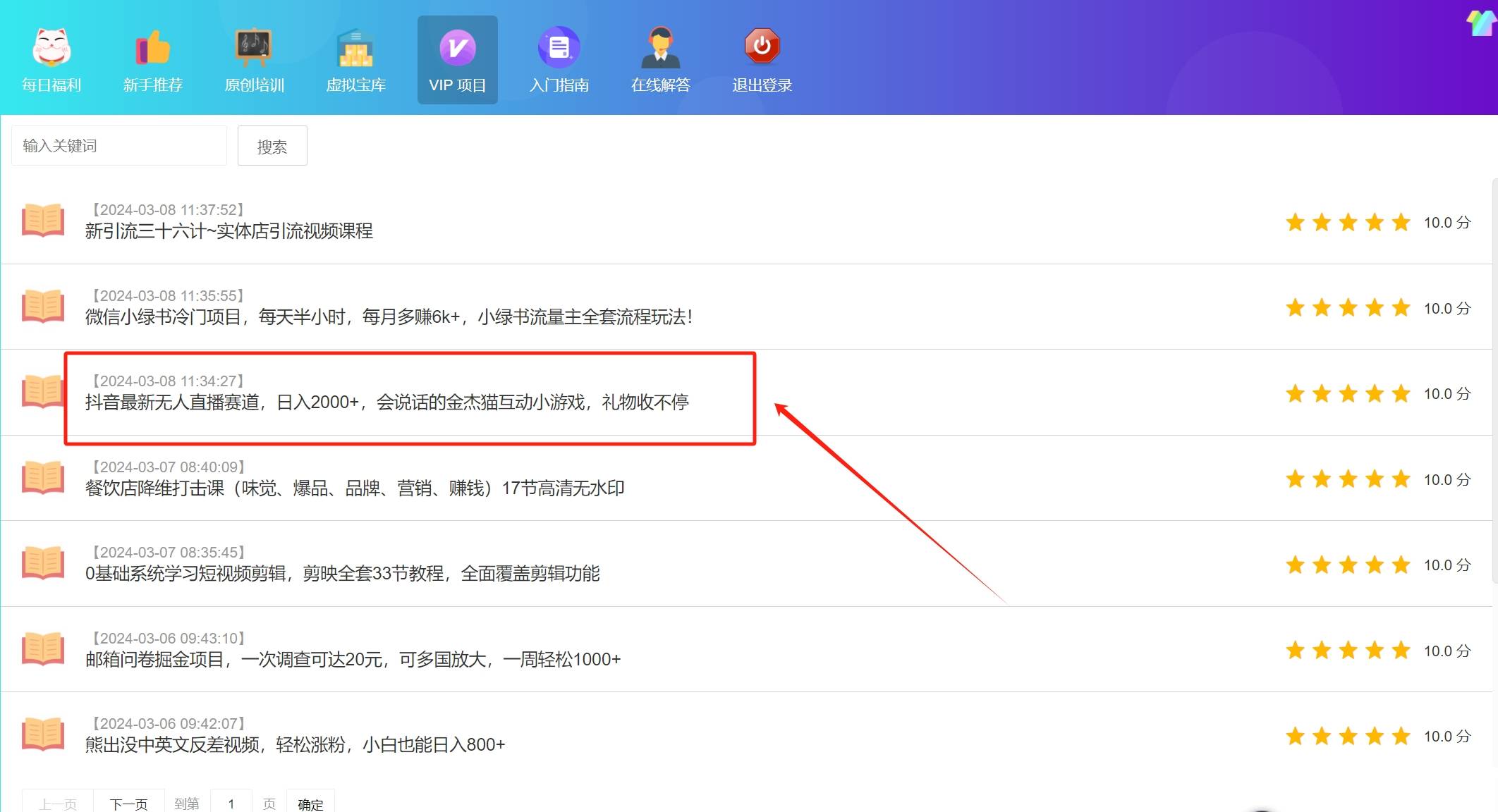The image size is (1498, 812).
Task: Open the 原创培训 blackboard icon
Action: 254,47
